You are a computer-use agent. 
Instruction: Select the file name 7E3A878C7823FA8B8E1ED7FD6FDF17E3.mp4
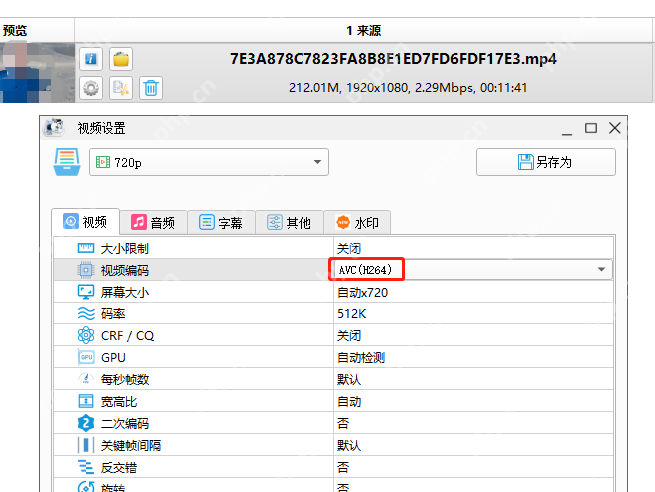[x=393, y=59]
